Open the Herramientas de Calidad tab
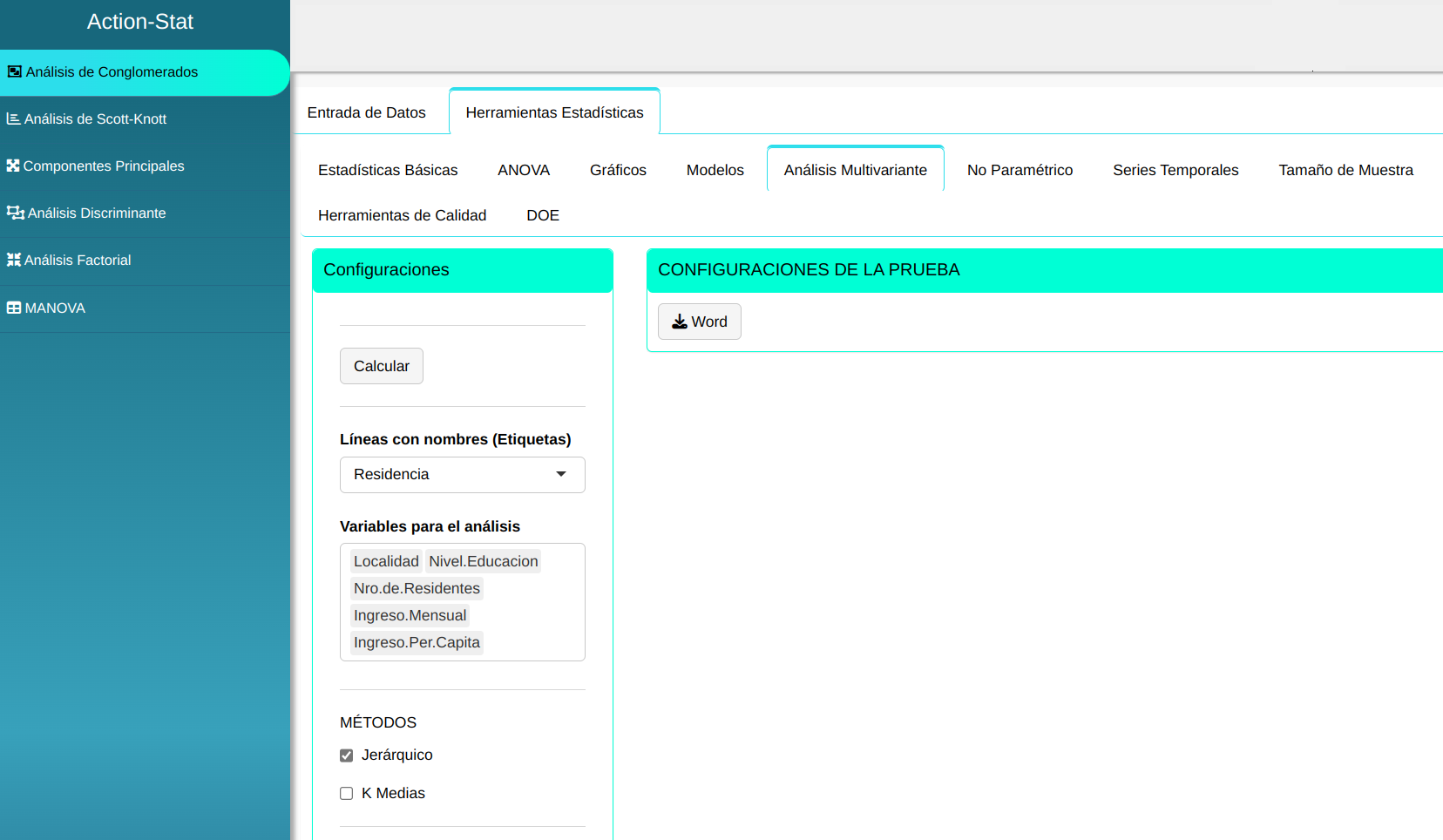Viewport: 1443px width, 840px height. [x=402, y=215]
